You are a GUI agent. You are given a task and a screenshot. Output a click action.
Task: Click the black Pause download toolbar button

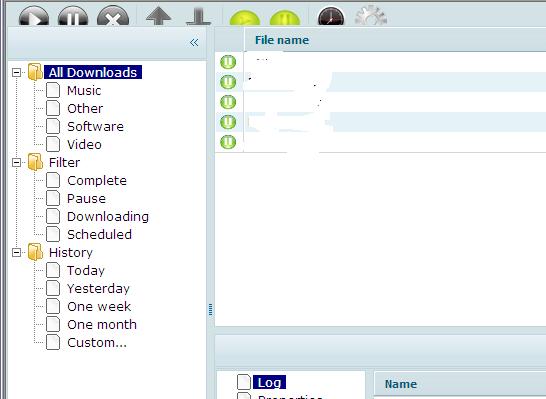(x=73, y=16)
